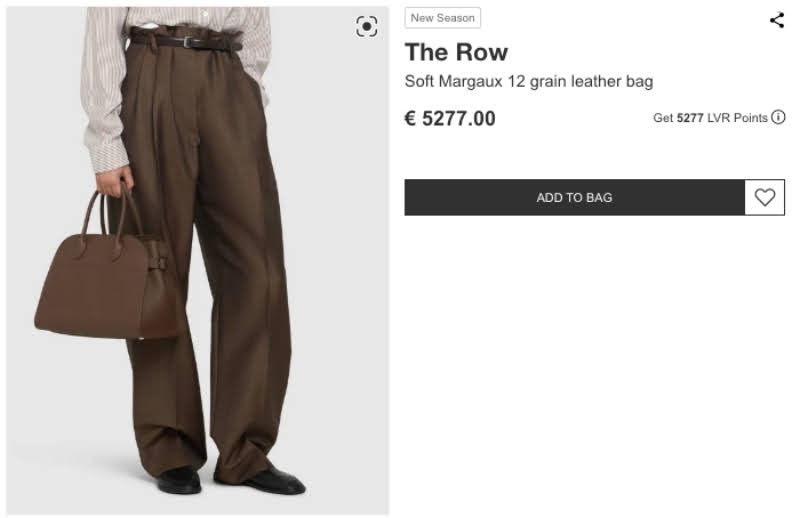The image size is (800, 518).
Task: Click the black shoes in the photo
Action: click(231, 480)
